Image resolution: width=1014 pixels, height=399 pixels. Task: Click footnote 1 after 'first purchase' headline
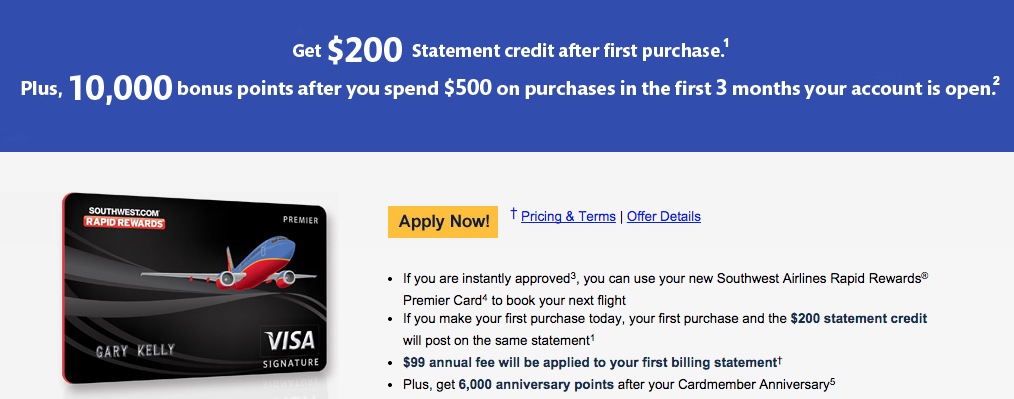[726, 44]
